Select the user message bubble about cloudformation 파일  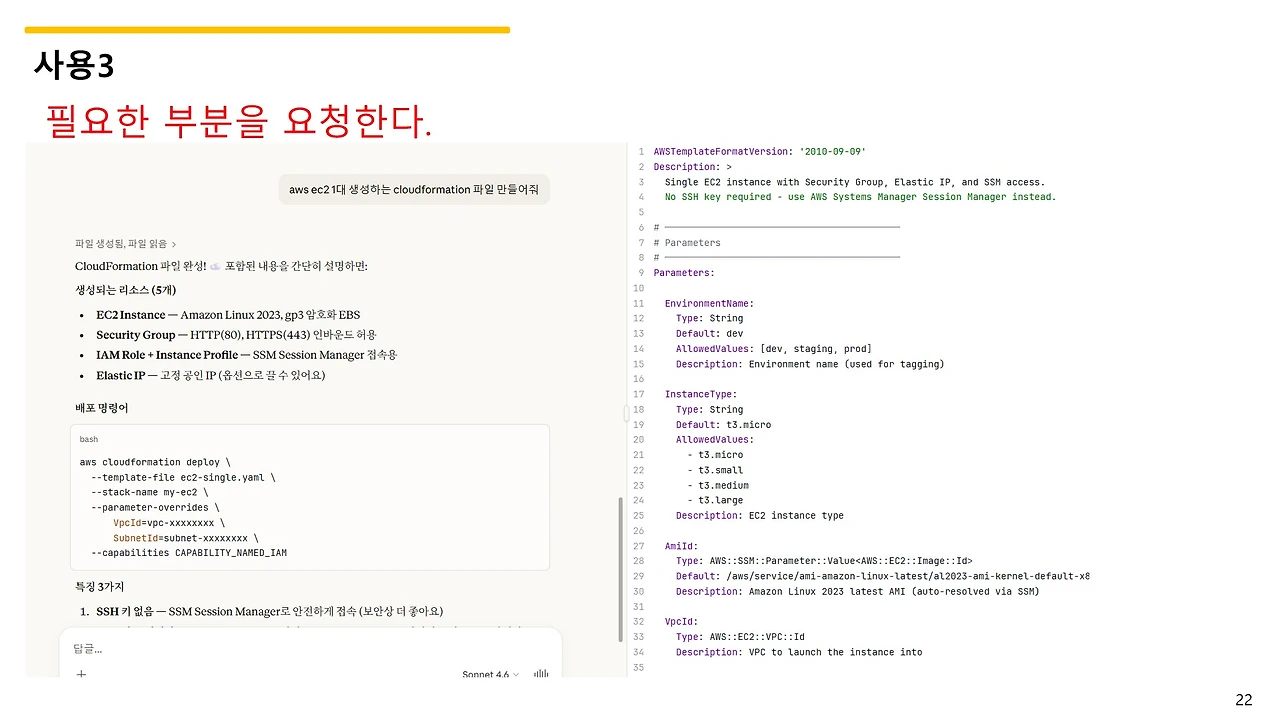(x=414, y=189)
